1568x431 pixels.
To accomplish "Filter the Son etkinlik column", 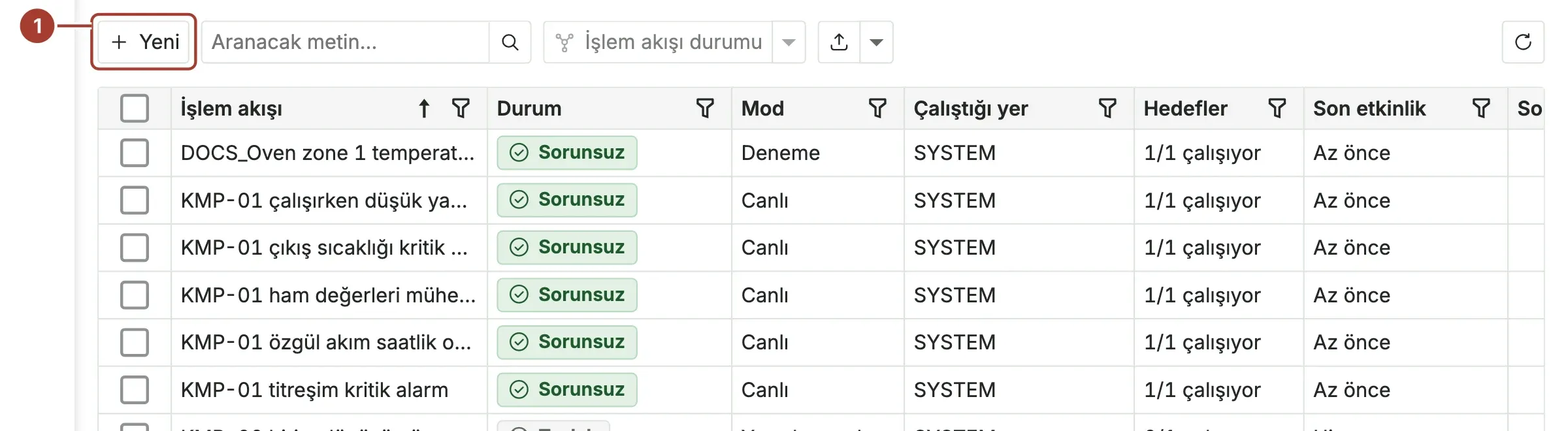I will [1481, 108].
